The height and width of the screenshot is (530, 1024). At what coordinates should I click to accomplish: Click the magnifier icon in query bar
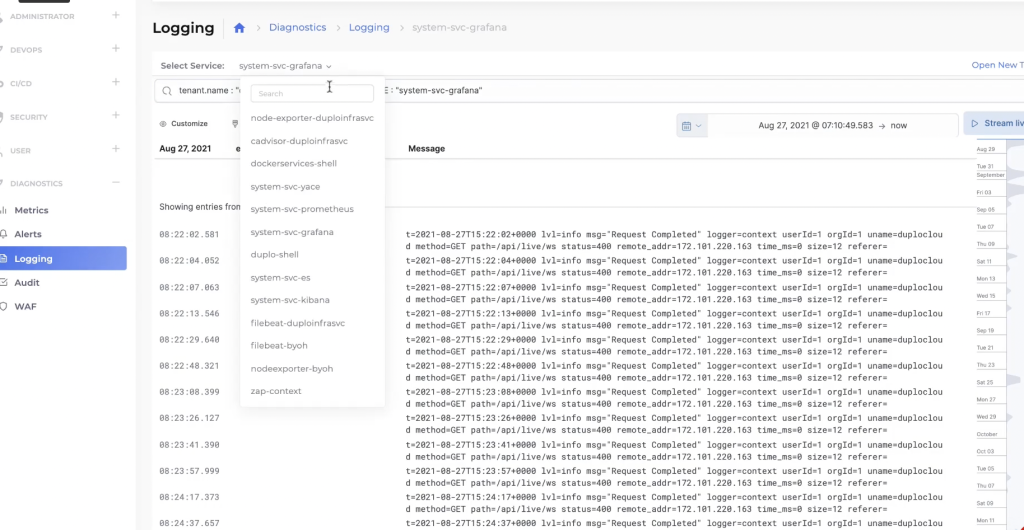pyautogui.click(x=164, y=90)
